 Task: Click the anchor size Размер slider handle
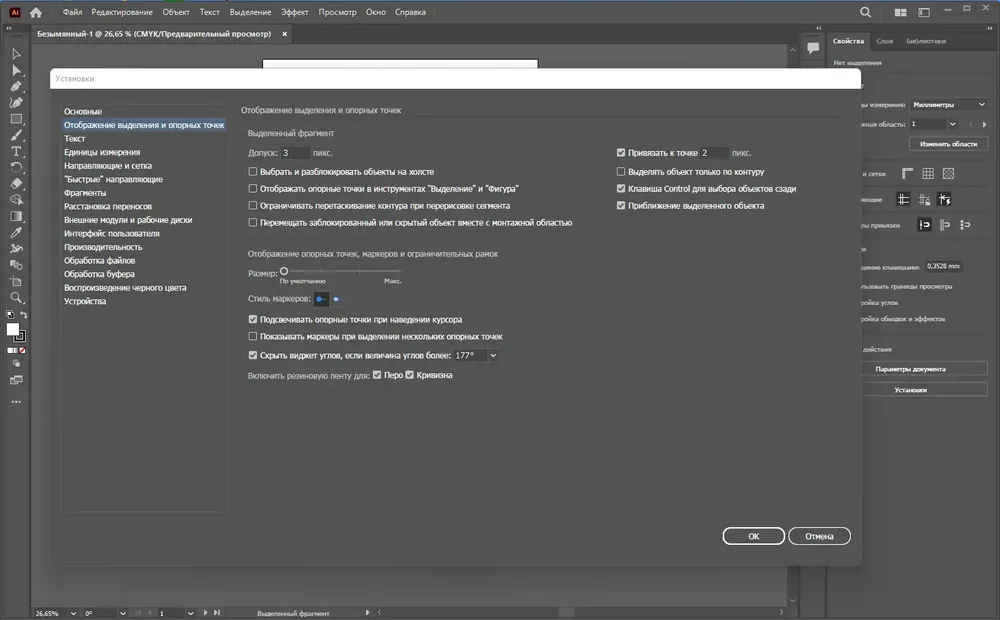click(x=284, y=271)
